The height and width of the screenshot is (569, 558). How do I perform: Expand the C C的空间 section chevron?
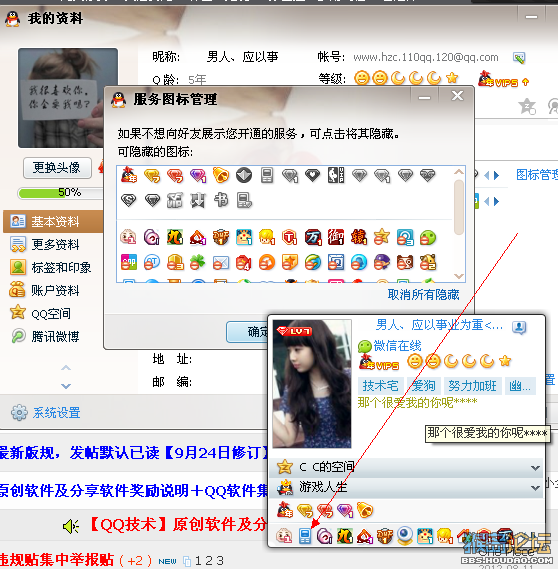coord(535,468)
